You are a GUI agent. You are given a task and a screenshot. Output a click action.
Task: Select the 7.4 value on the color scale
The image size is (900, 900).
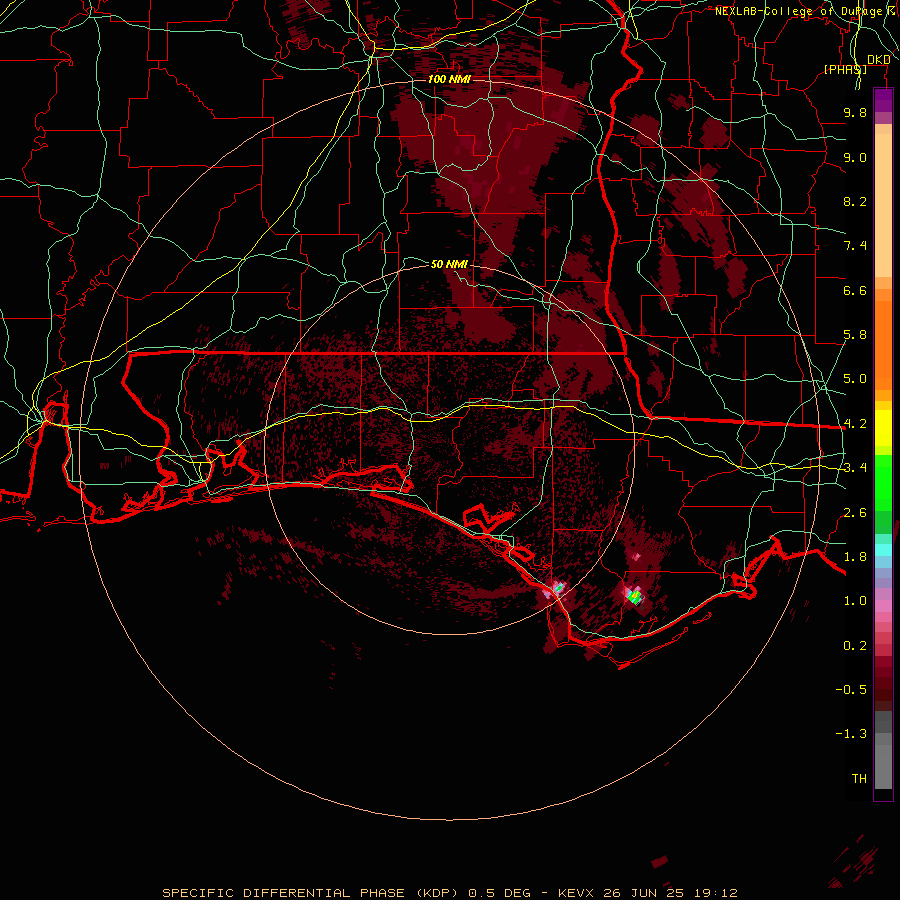click(x=855, y=246)
